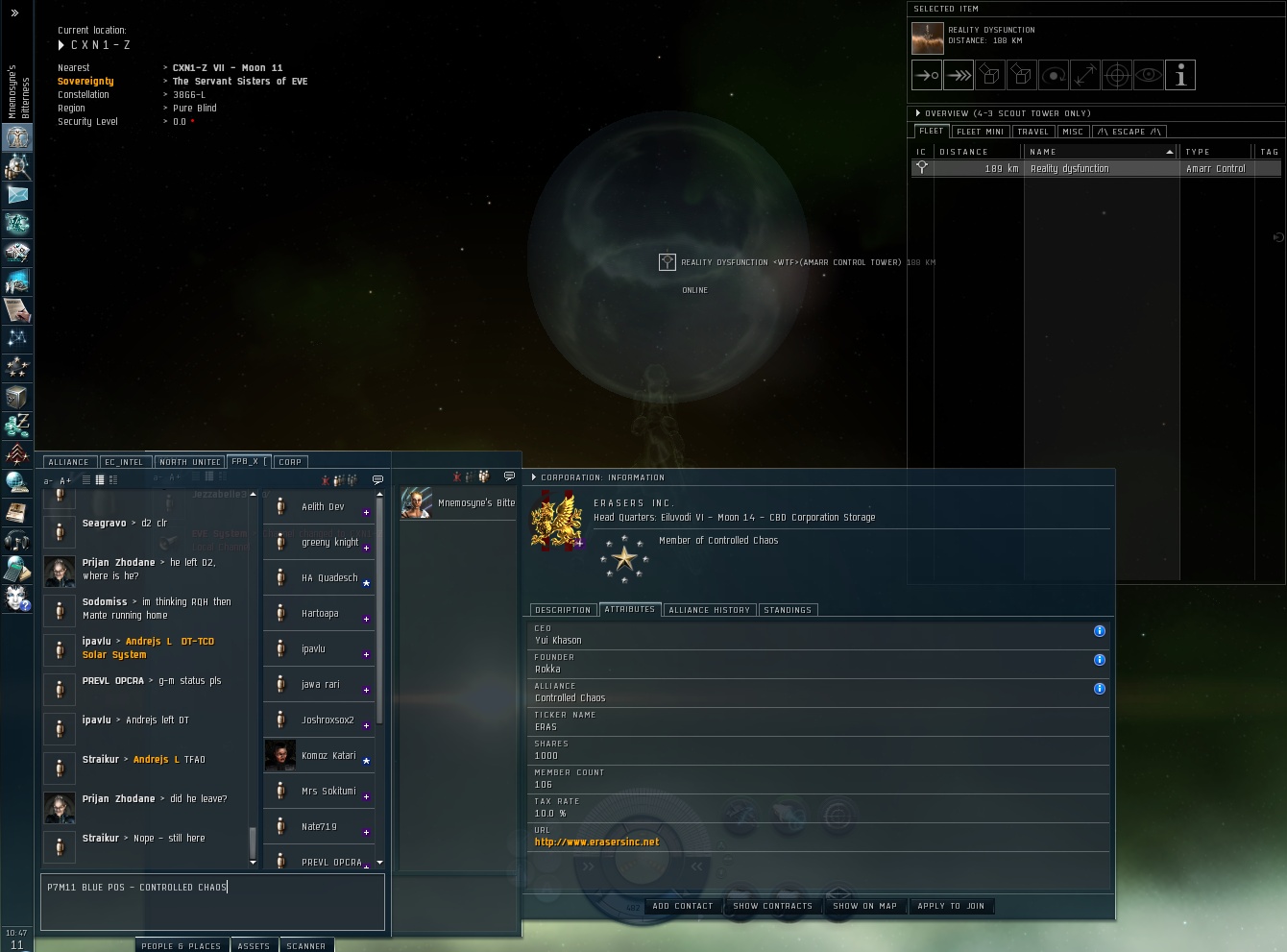
Task: Click the Show Contracts button
Action: pos(773,906)
